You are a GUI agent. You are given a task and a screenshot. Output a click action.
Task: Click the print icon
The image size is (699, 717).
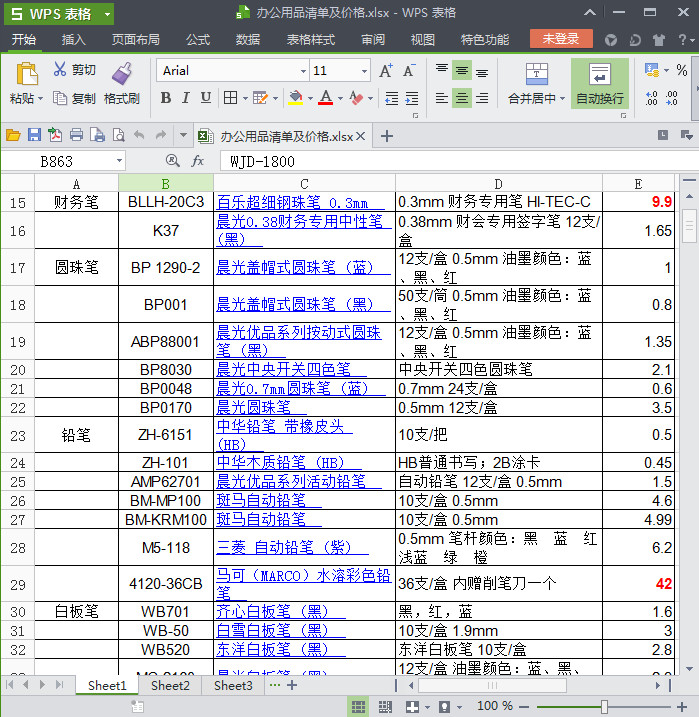[x=76, y=135]
